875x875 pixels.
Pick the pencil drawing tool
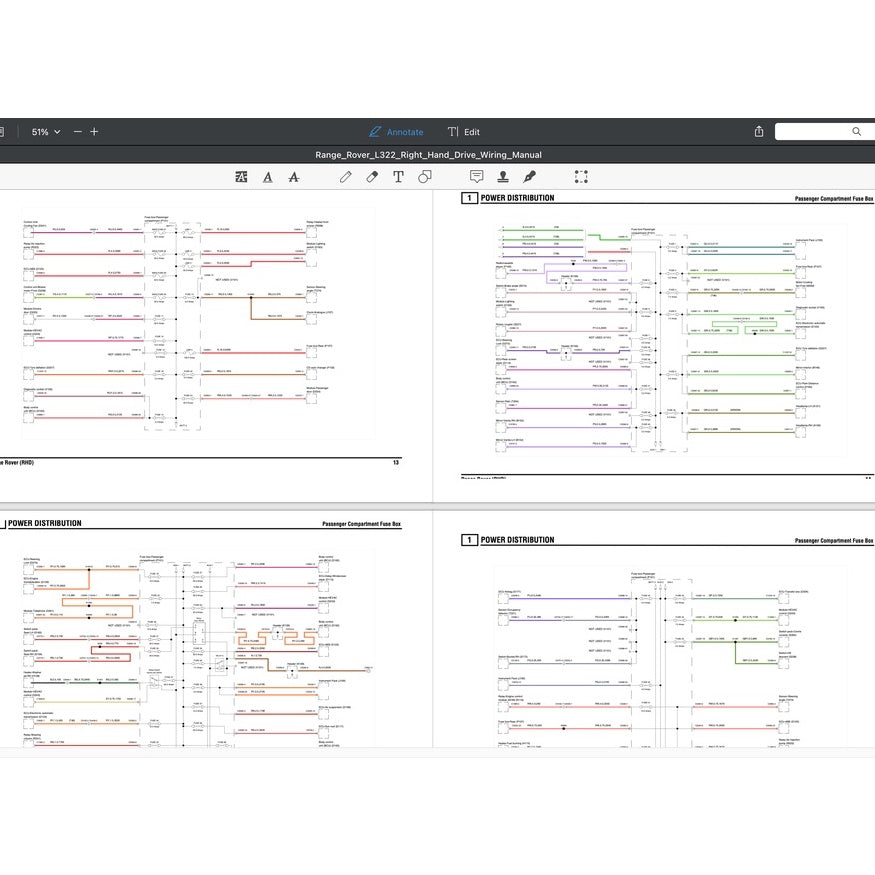coord(345,177)
